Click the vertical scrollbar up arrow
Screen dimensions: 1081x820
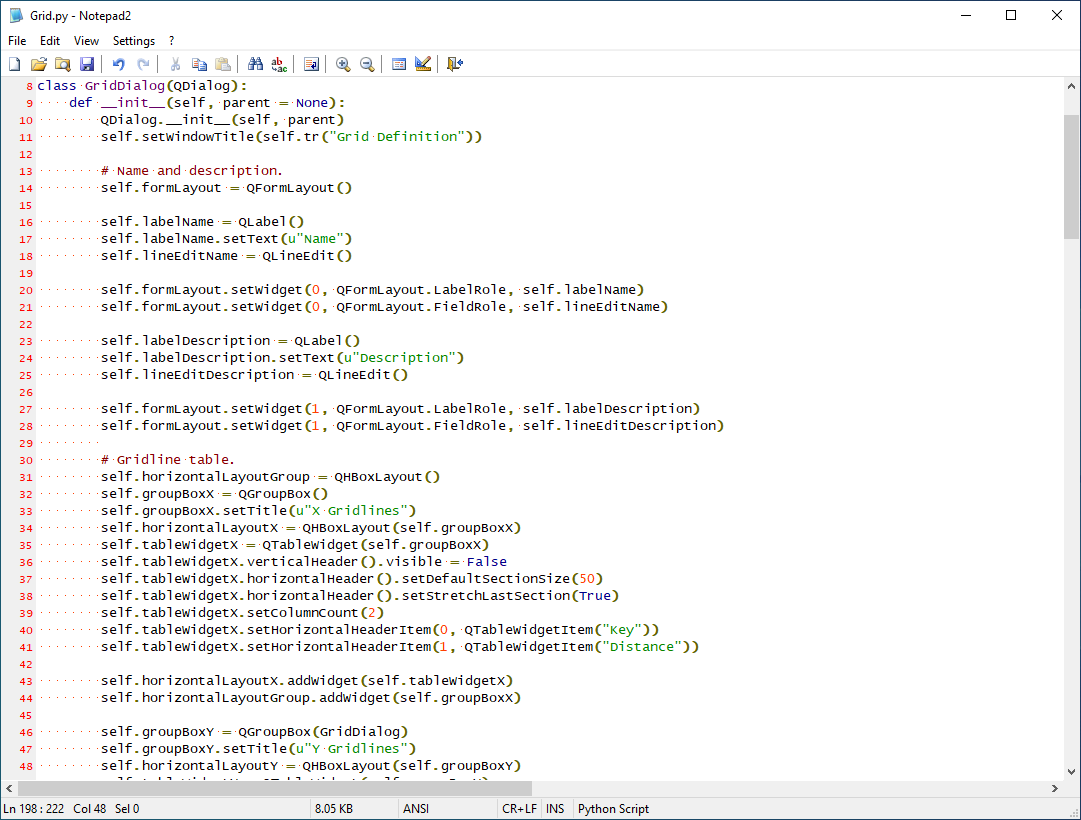click(1071, 86)
